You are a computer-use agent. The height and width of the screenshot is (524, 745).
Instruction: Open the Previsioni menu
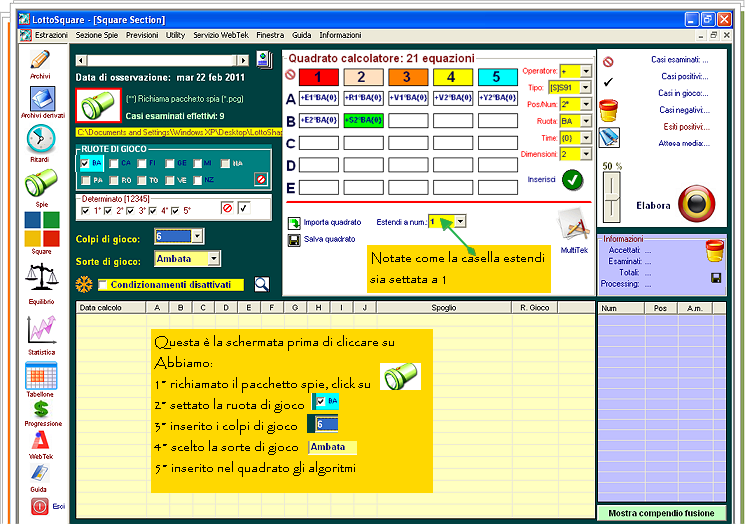[142, 35]
